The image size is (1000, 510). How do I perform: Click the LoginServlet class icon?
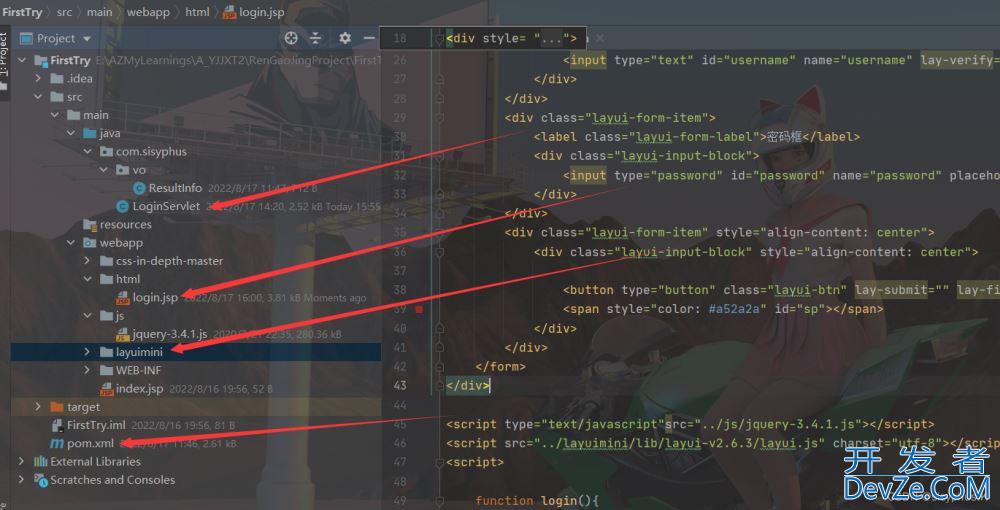(x=122, y=207)
